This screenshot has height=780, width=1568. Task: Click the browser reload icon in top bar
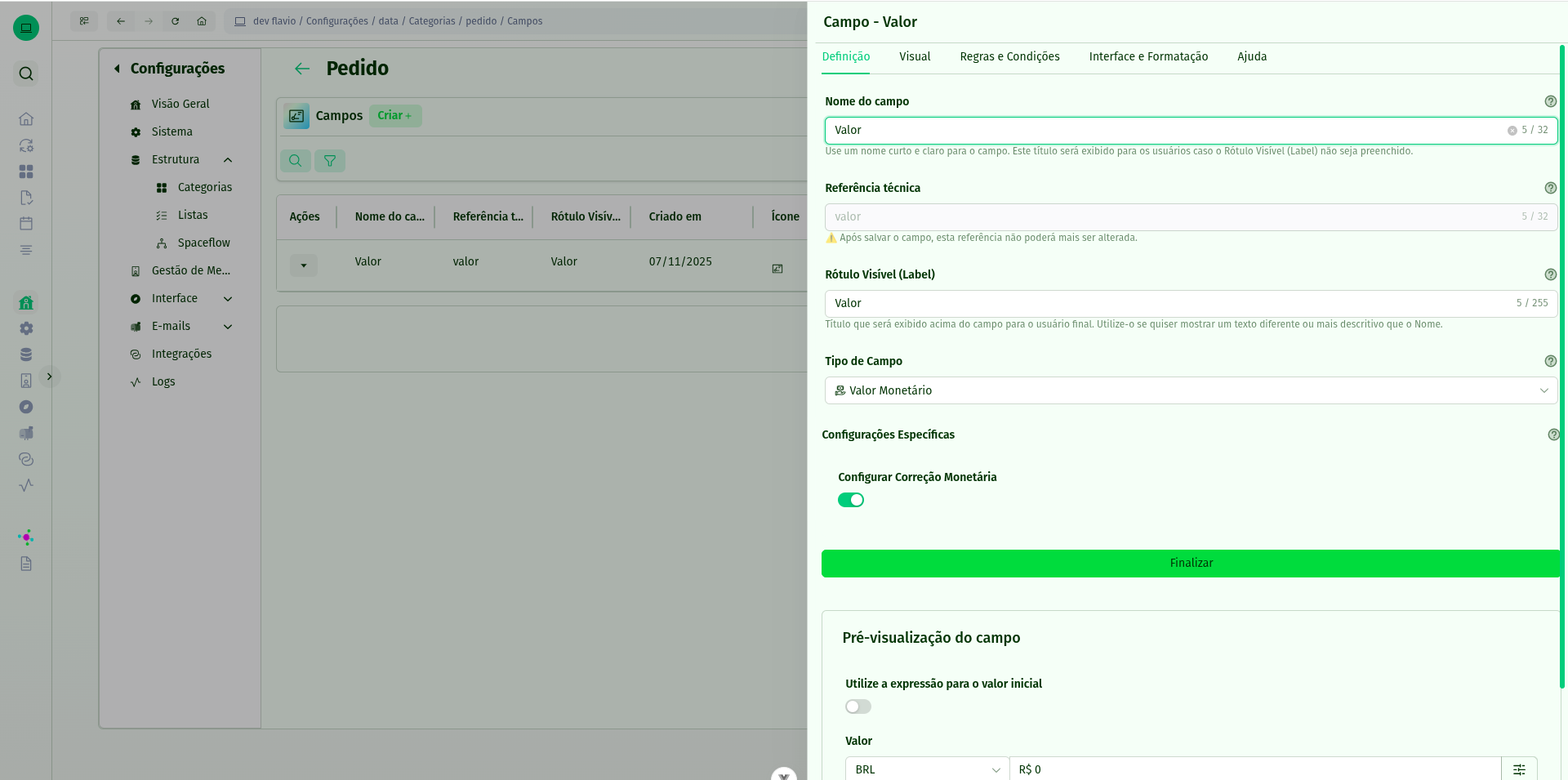click(x=175, y=21)
